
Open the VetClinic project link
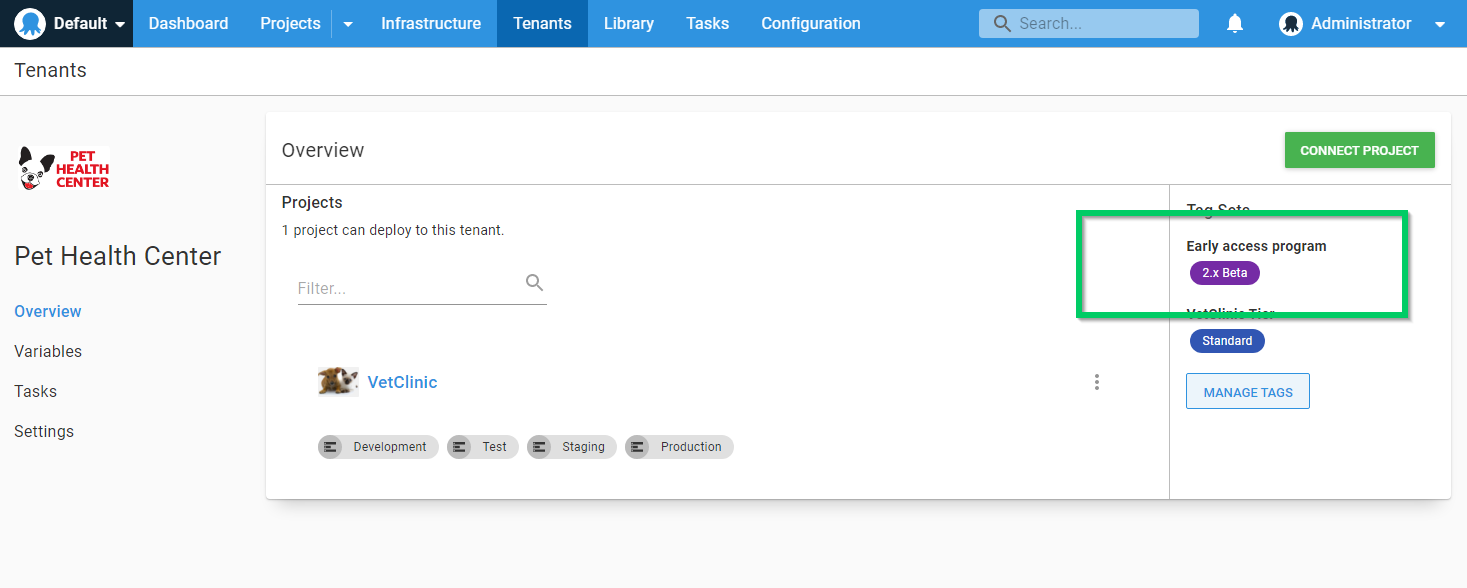[402, 382]
